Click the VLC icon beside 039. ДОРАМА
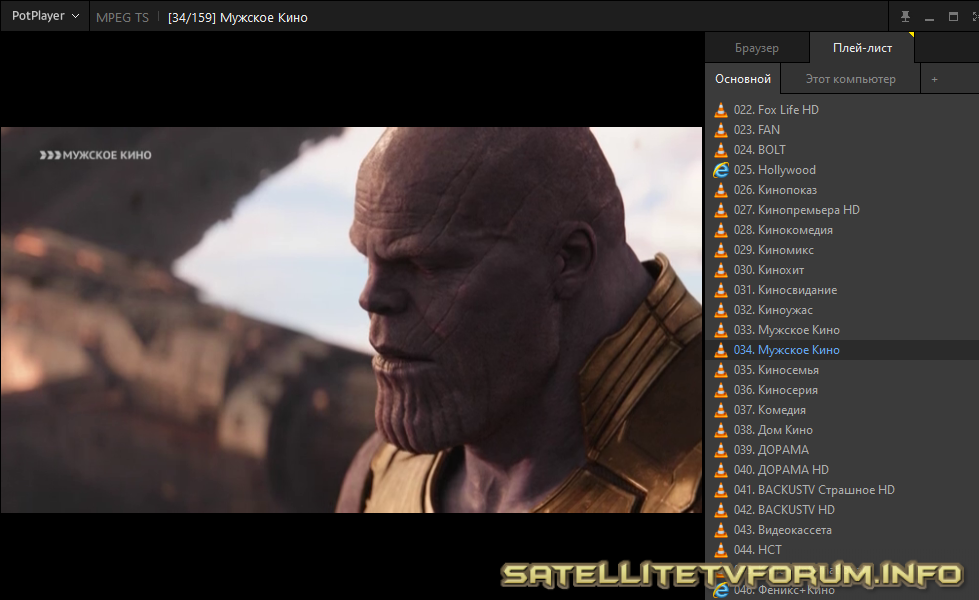 tap(721, 450)
